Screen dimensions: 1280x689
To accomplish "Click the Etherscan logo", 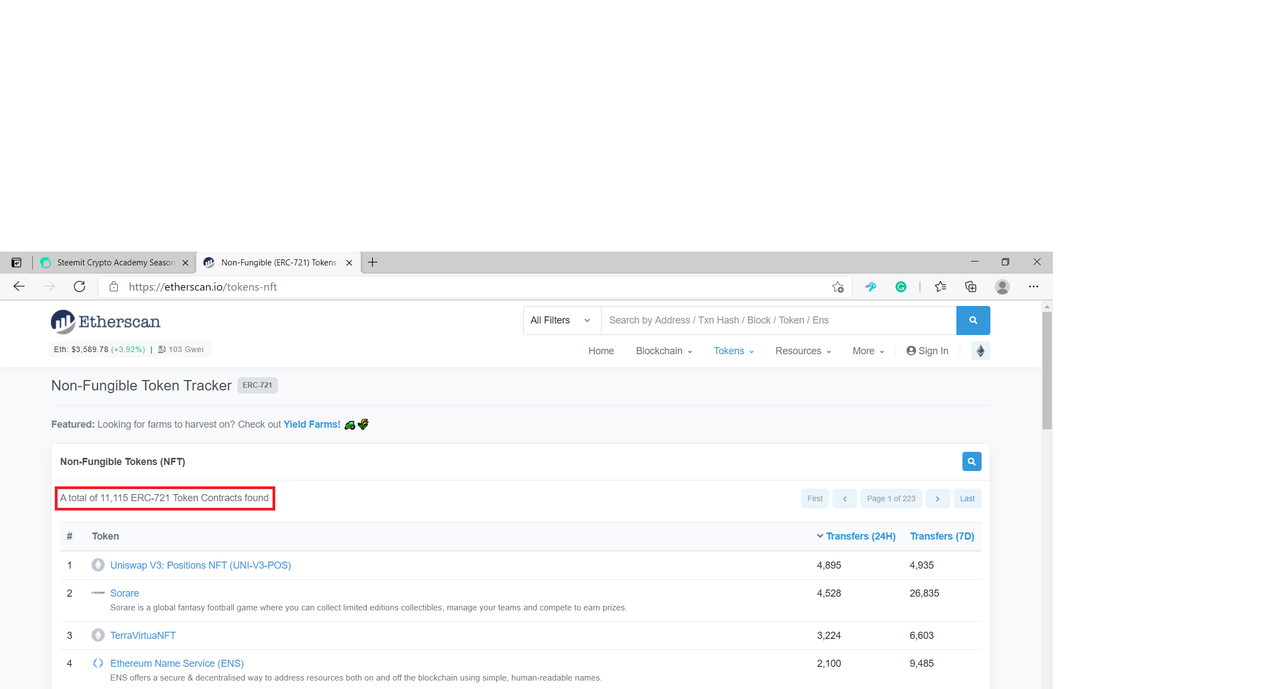I will point(105,321).
